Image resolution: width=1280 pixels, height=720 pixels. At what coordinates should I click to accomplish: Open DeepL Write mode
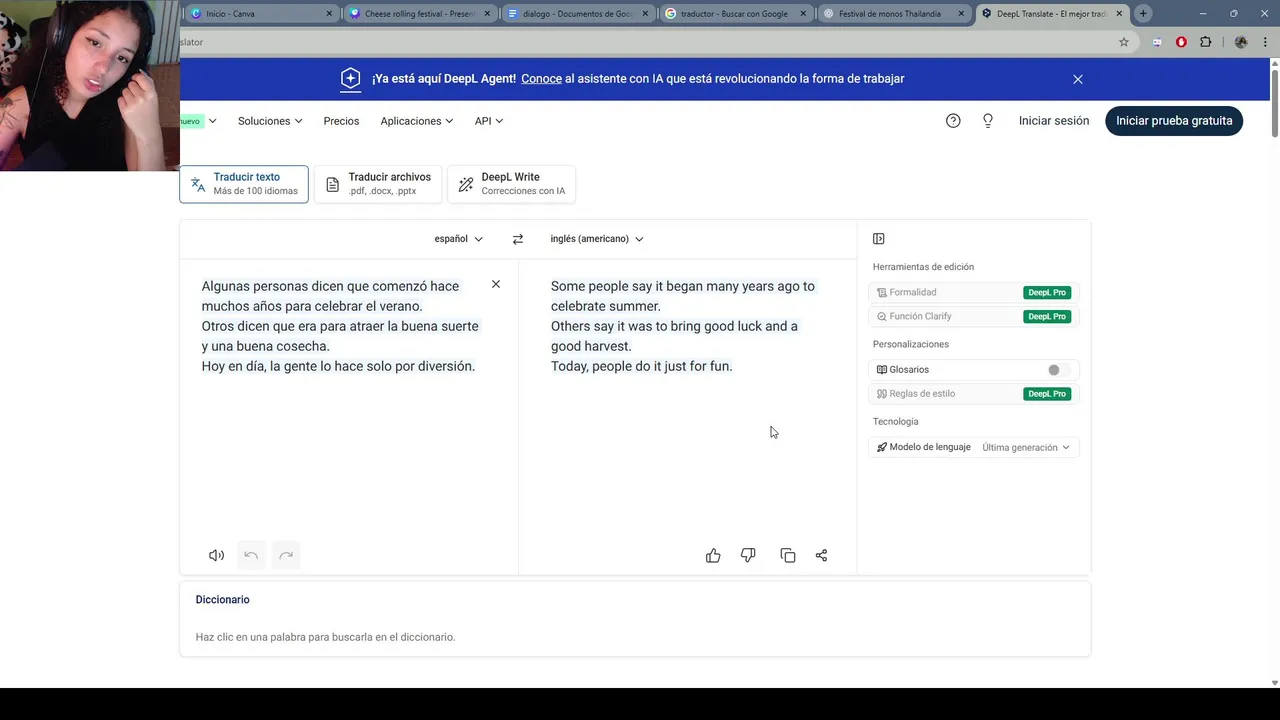pos(511,184)
